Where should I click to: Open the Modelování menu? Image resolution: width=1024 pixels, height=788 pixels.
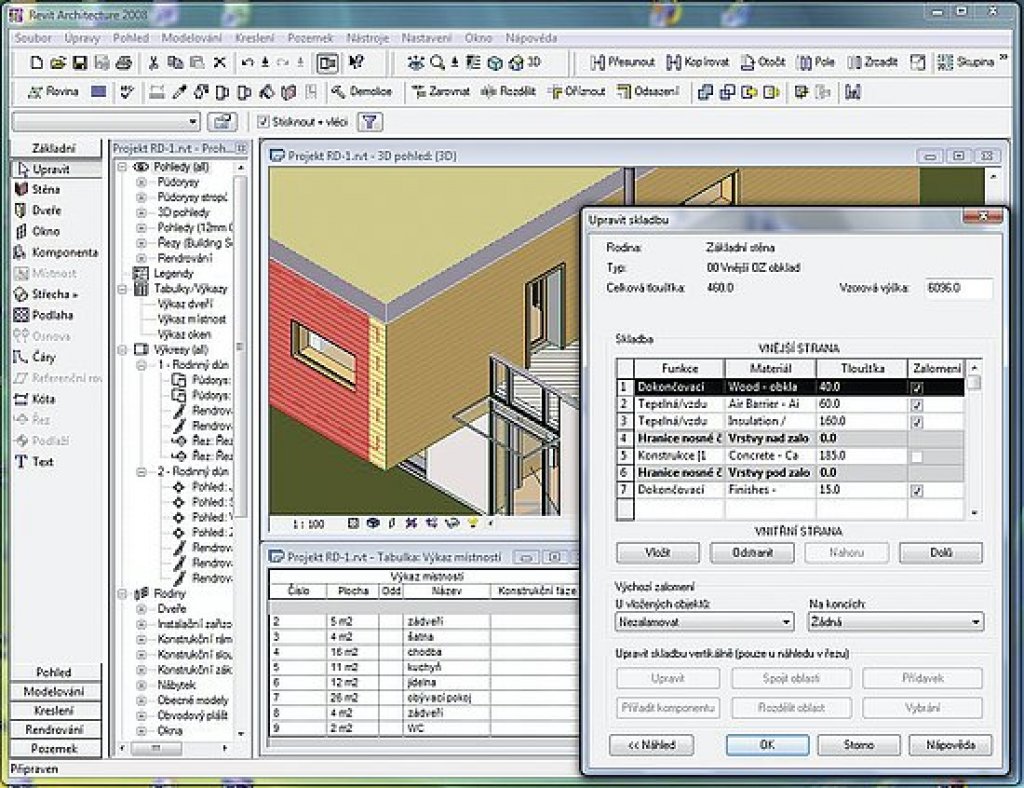tap(192, 38)
